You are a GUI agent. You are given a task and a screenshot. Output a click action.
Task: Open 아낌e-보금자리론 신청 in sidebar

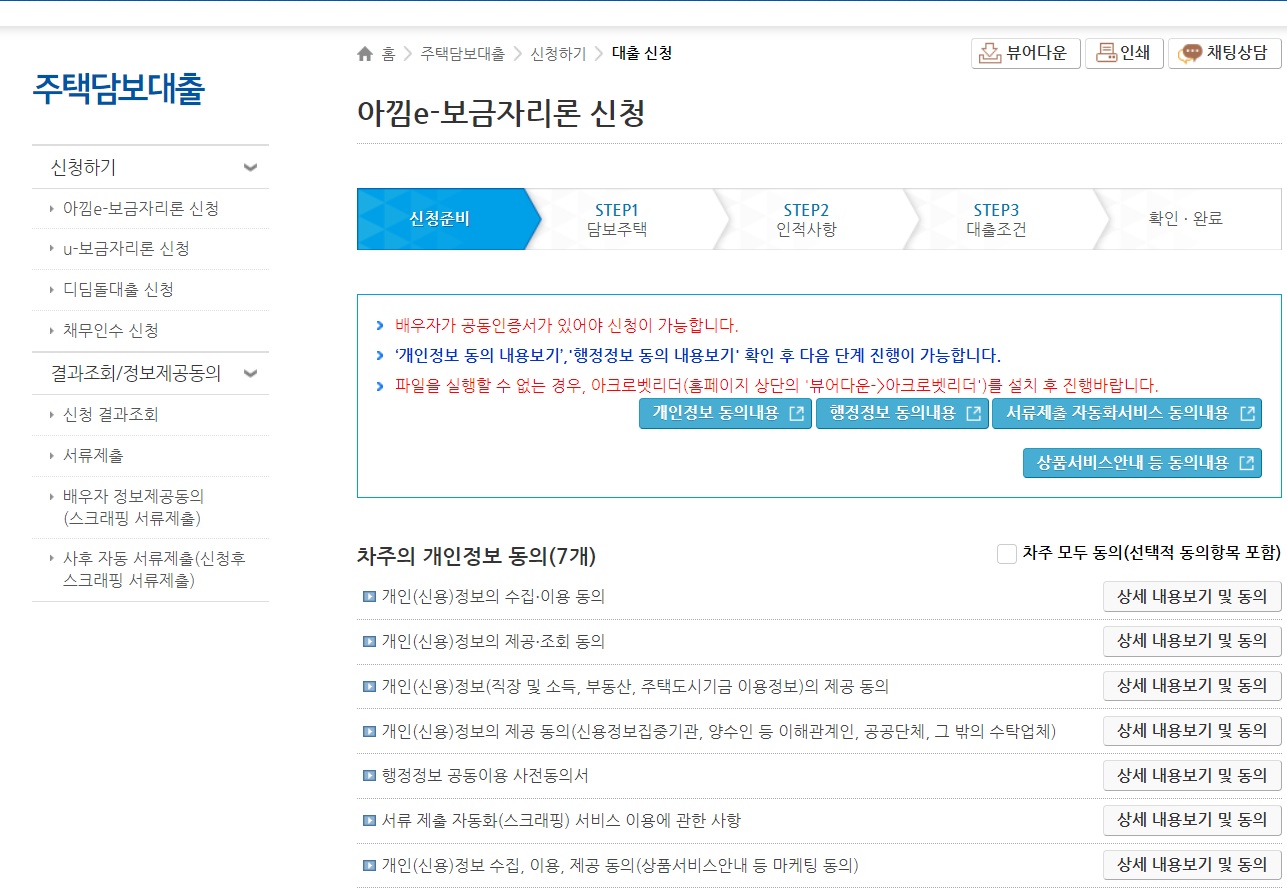coord(140,208)
